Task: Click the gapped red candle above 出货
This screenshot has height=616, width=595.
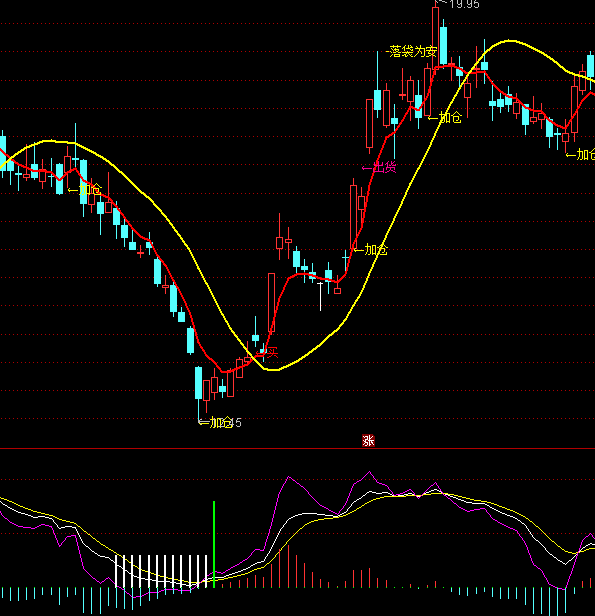Action: [x=370, y=124]
